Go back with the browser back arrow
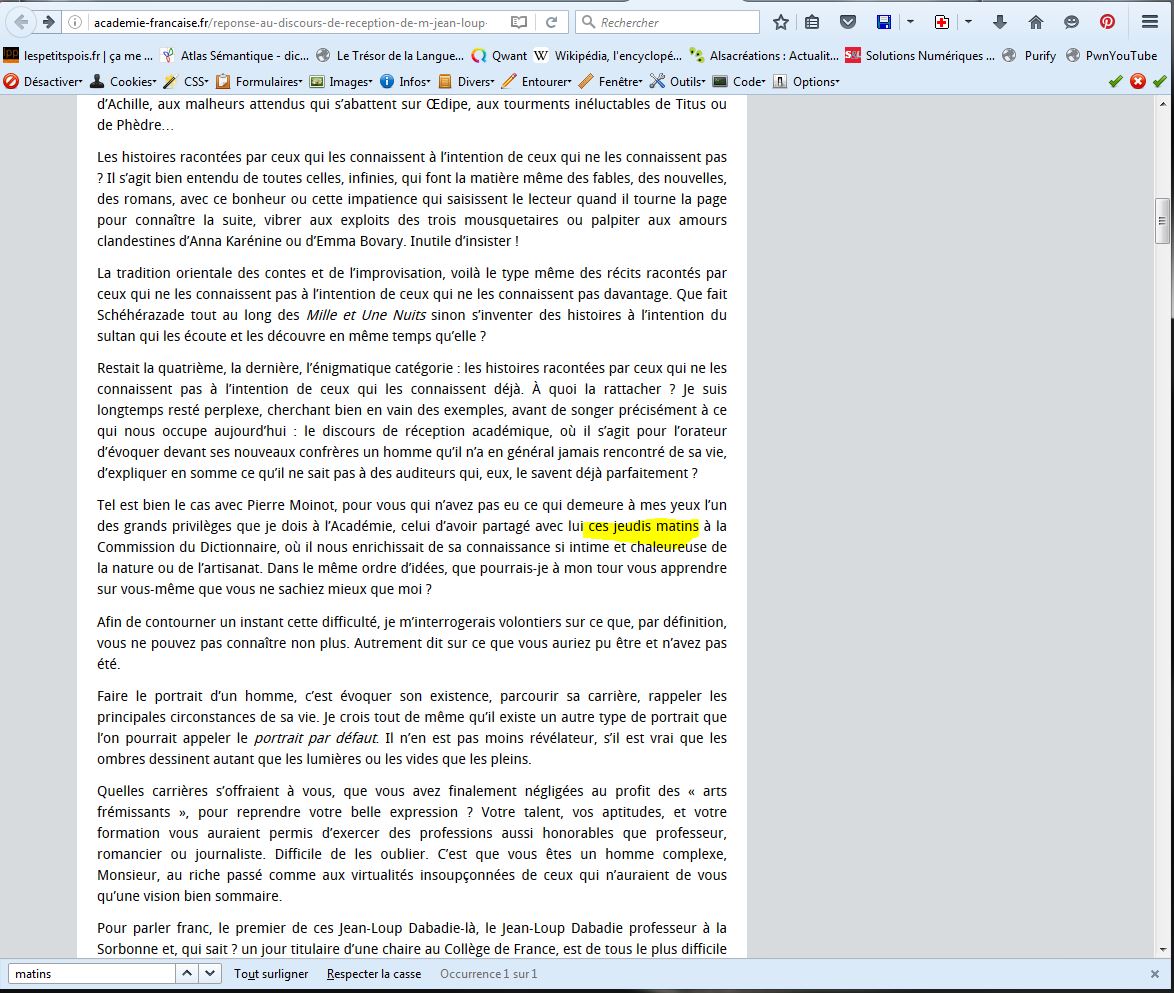This screenshot has width=1174, height=993. tap(21, 22)
